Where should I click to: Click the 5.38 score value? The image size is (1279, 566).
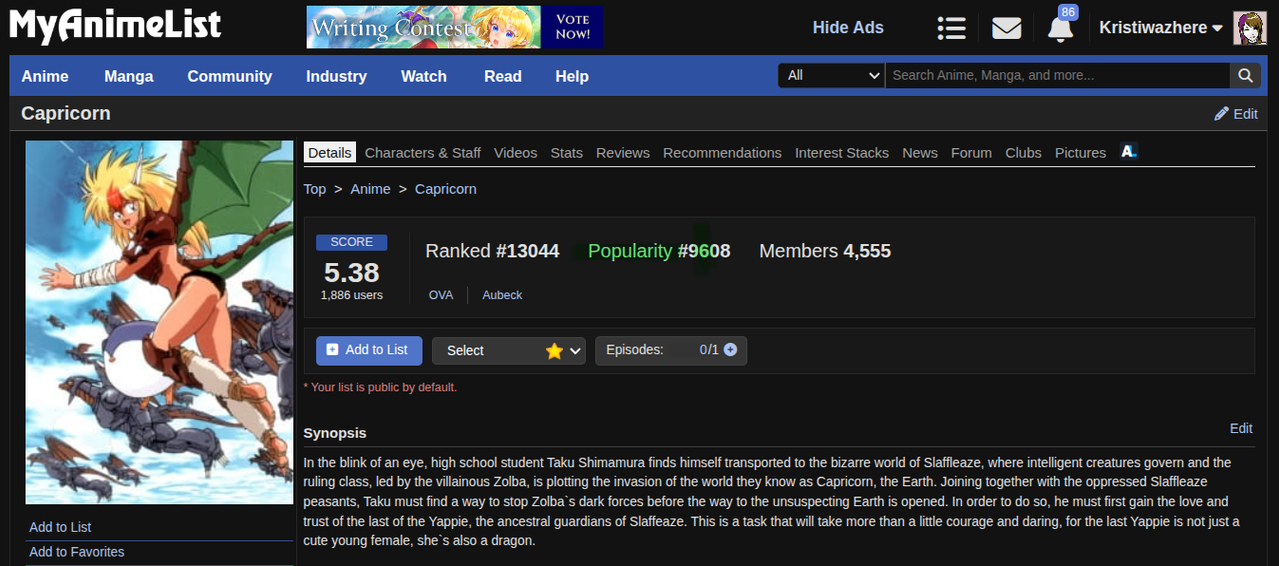click(352, 272)
